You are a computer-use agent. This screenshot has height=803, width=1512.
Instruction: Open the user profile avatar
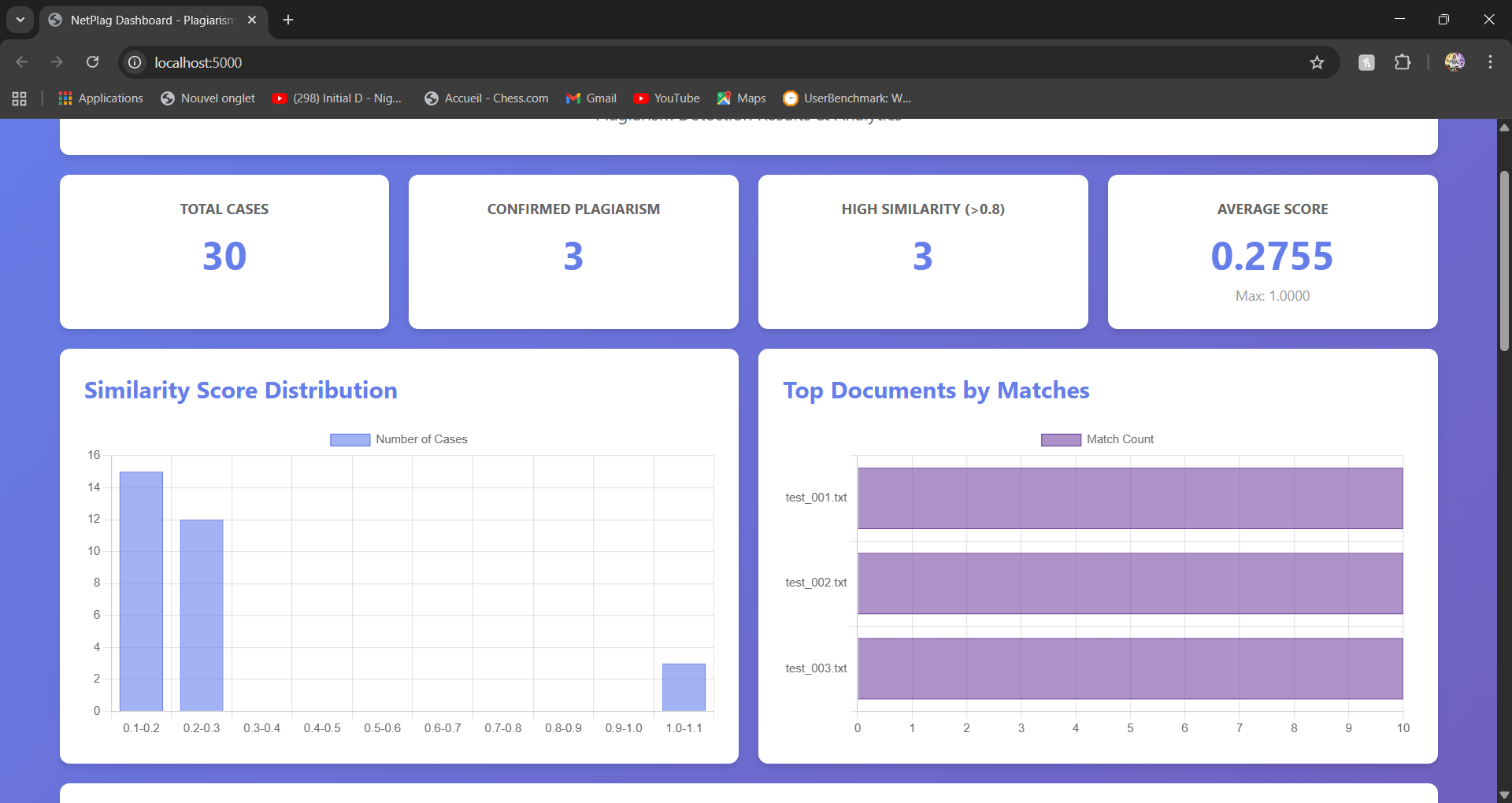(1454, 62)
